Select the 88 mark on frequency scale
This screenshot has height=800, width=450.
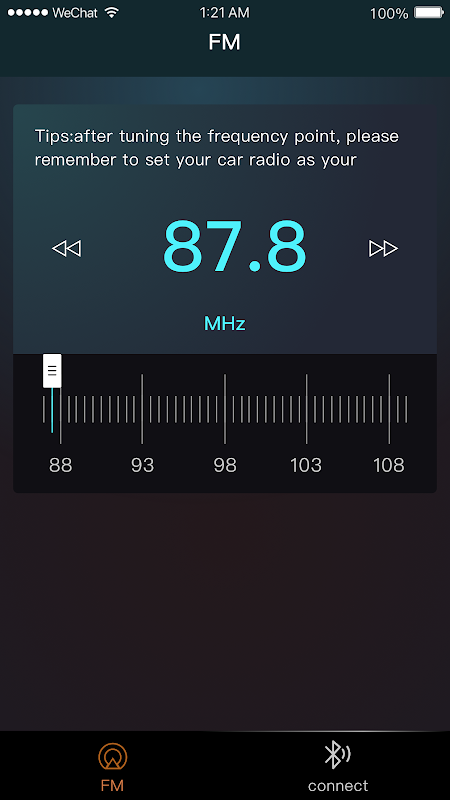[x=61, y=465]
